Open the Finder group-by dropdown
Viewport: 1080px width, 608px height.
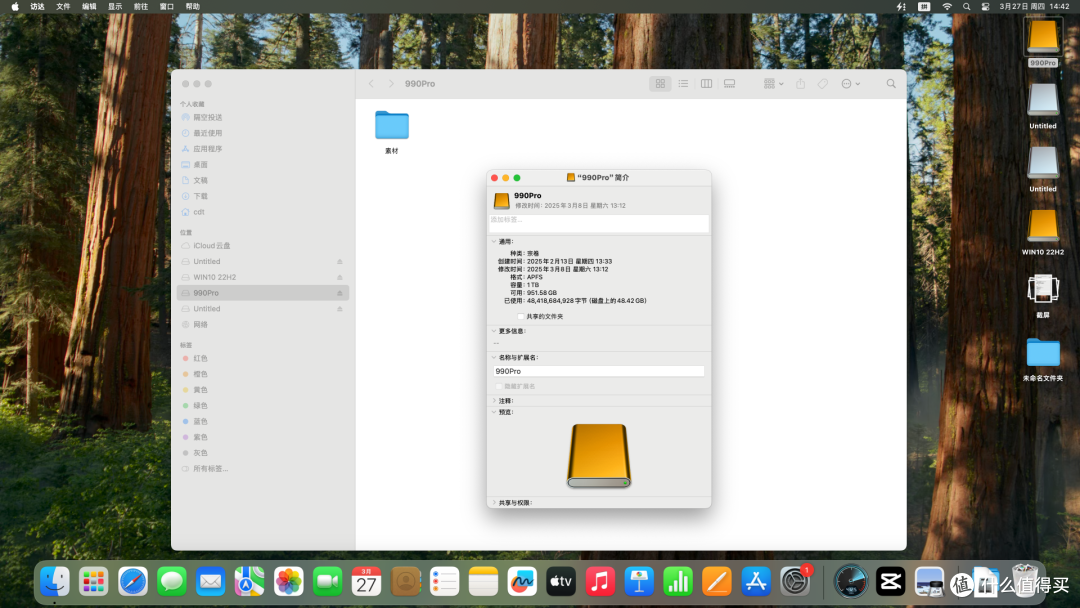click(773, 83)
